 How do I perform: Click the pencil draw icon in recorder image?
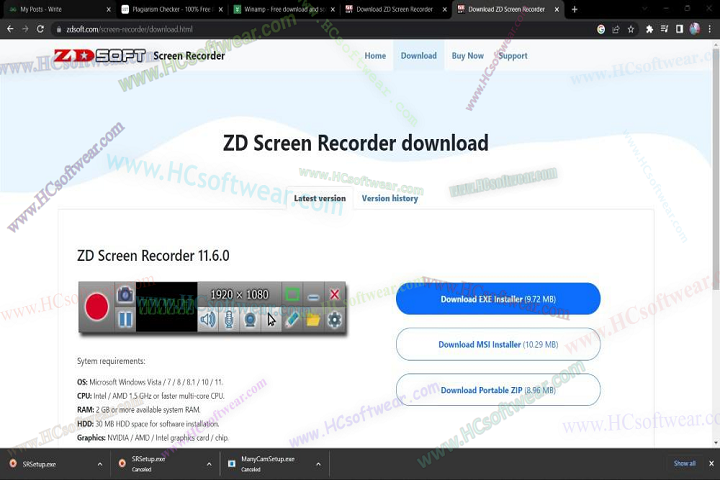tap(292, 319)
